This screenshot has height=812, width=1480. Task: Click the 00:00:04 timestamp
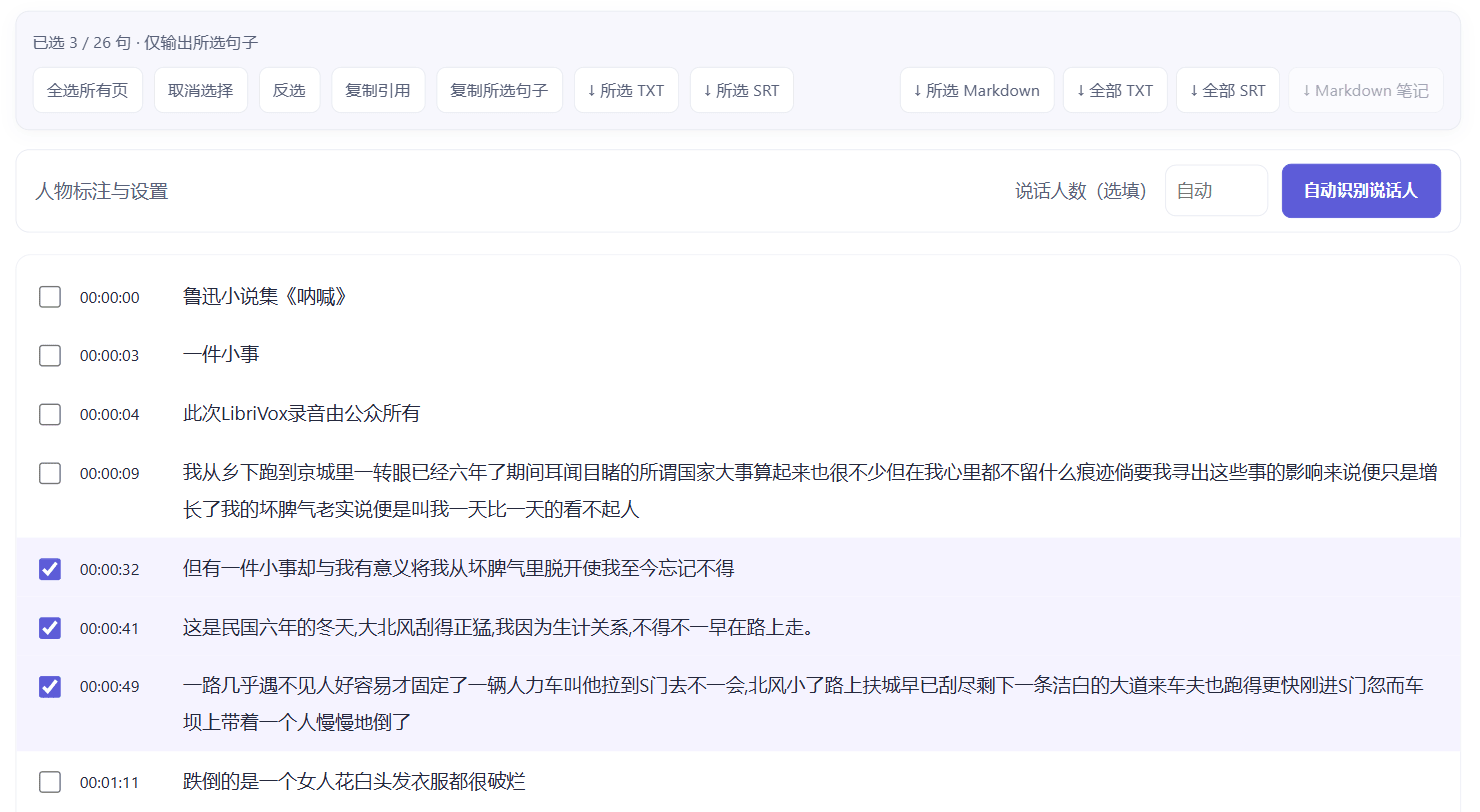[x=110, y=414]
